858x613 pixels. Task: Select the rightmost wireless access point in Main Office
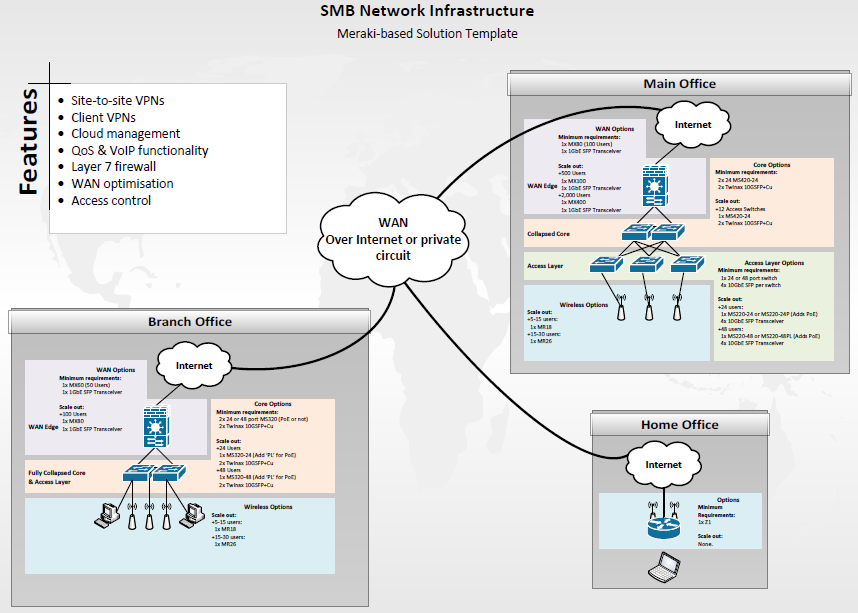point(677,307)
